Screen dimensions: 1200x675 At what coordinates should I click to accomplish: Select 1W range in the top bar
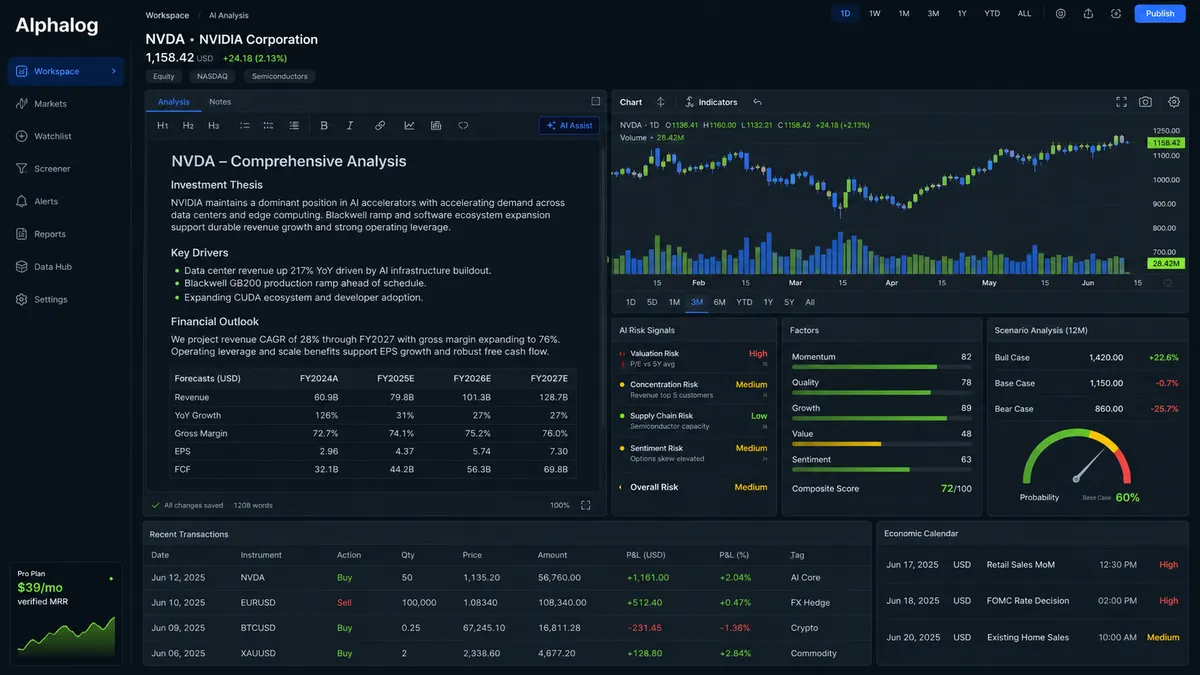point(875,14)
